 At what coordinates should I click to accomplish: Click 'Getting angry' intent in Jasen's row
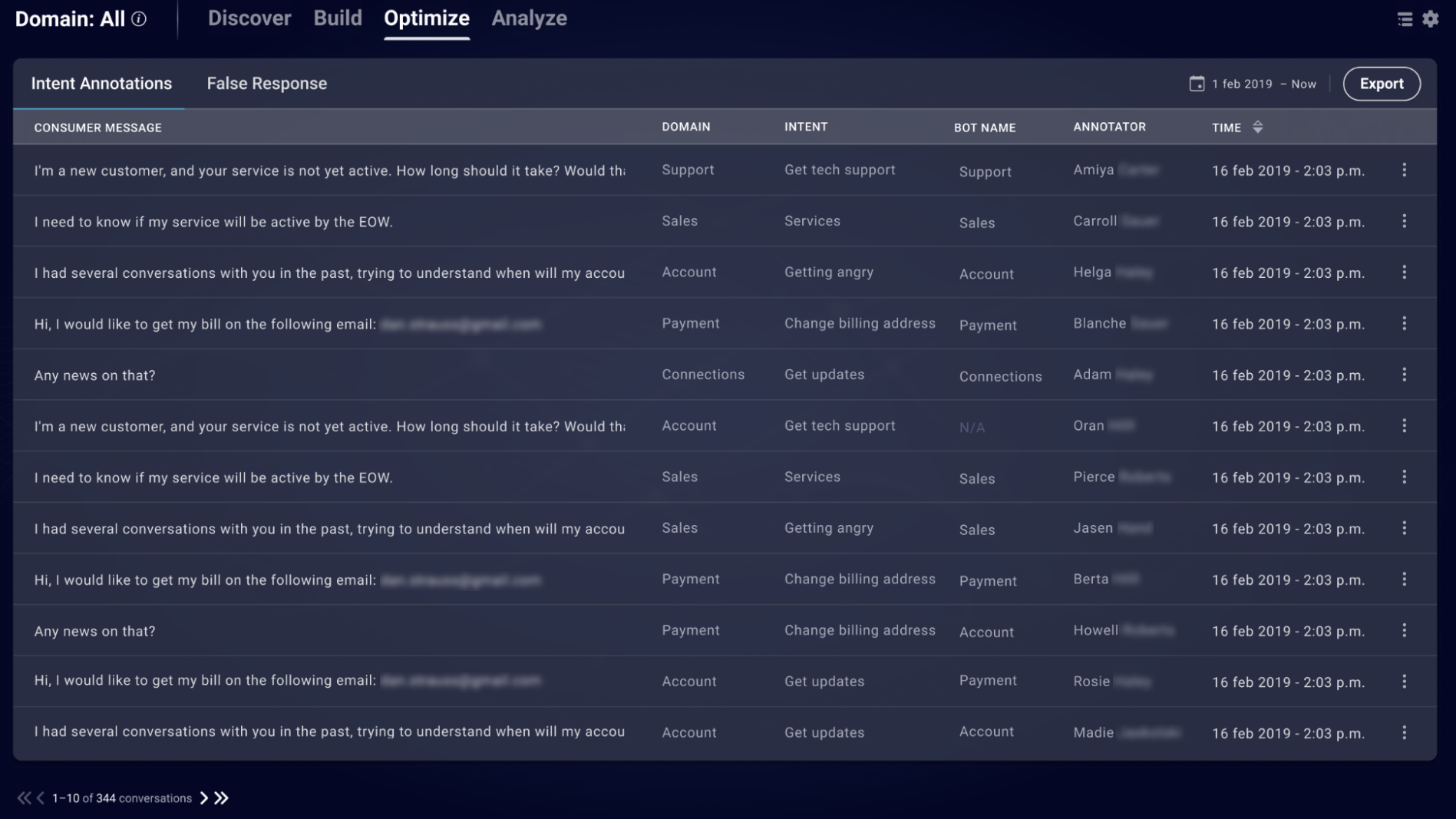pos(829,528)
